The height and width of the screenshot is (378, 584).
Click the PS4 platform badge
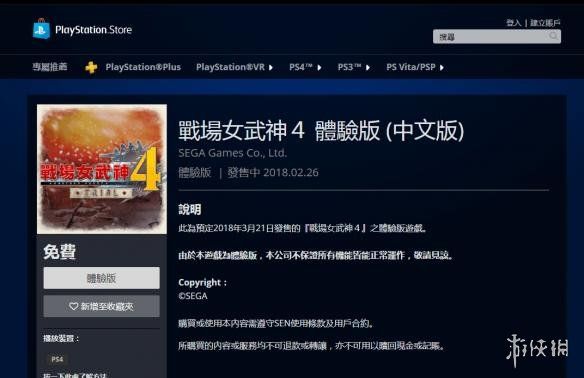point(57,359)
